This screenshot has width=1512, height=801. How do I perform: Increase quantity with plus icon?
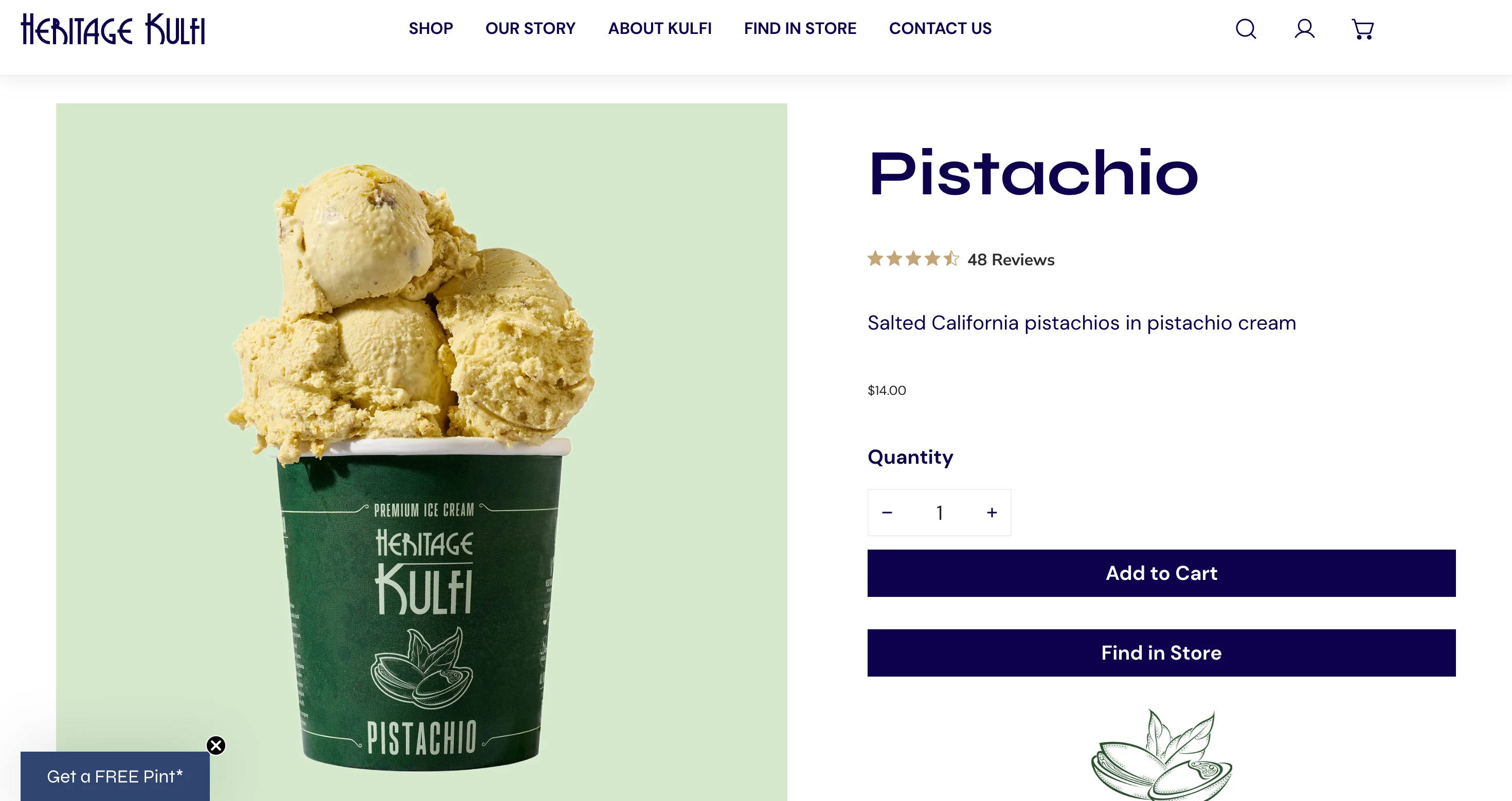pyautogui.click(x=992, y=512)
